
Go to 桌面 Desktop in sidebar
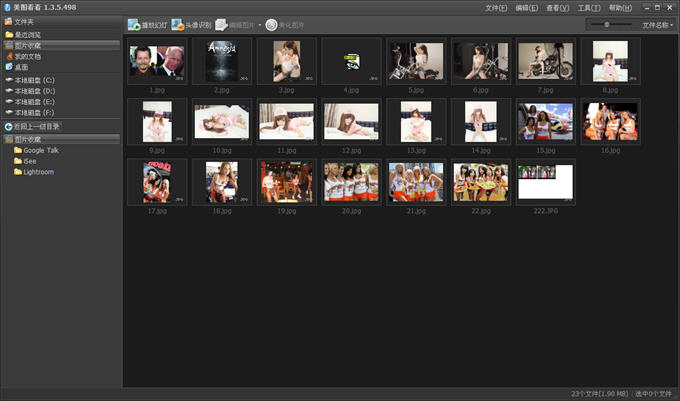[x=21, y=67]
